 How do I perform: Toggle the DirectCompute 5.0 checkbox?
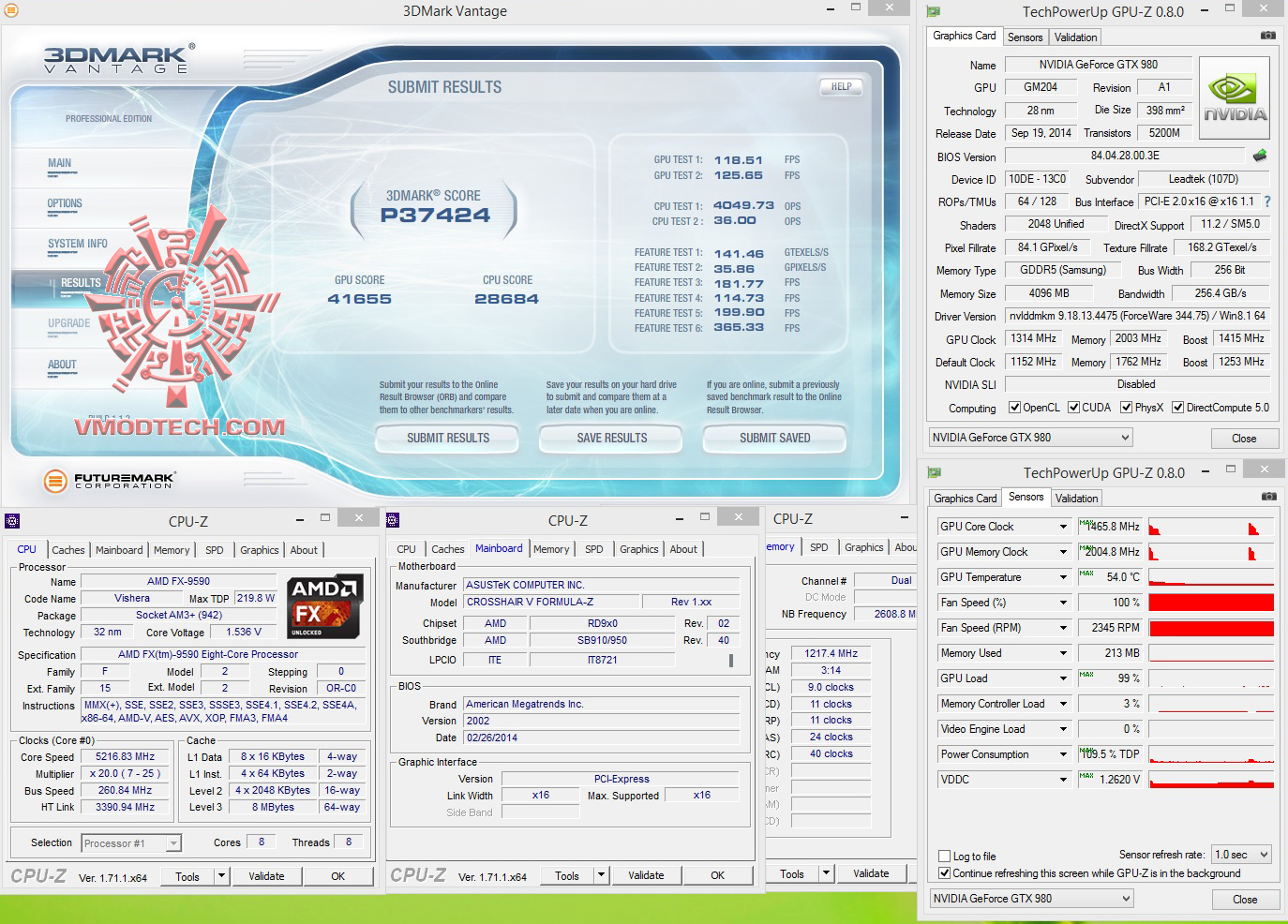point(1177,408)
